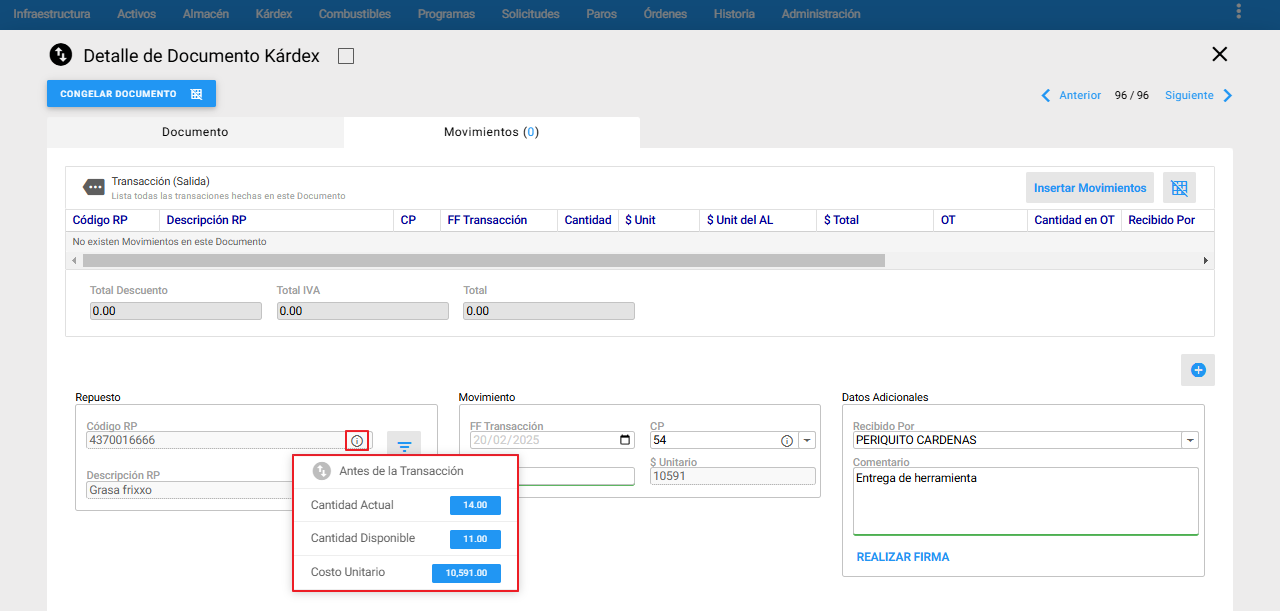Open the Órdenes menu

(x=666, y=14)
